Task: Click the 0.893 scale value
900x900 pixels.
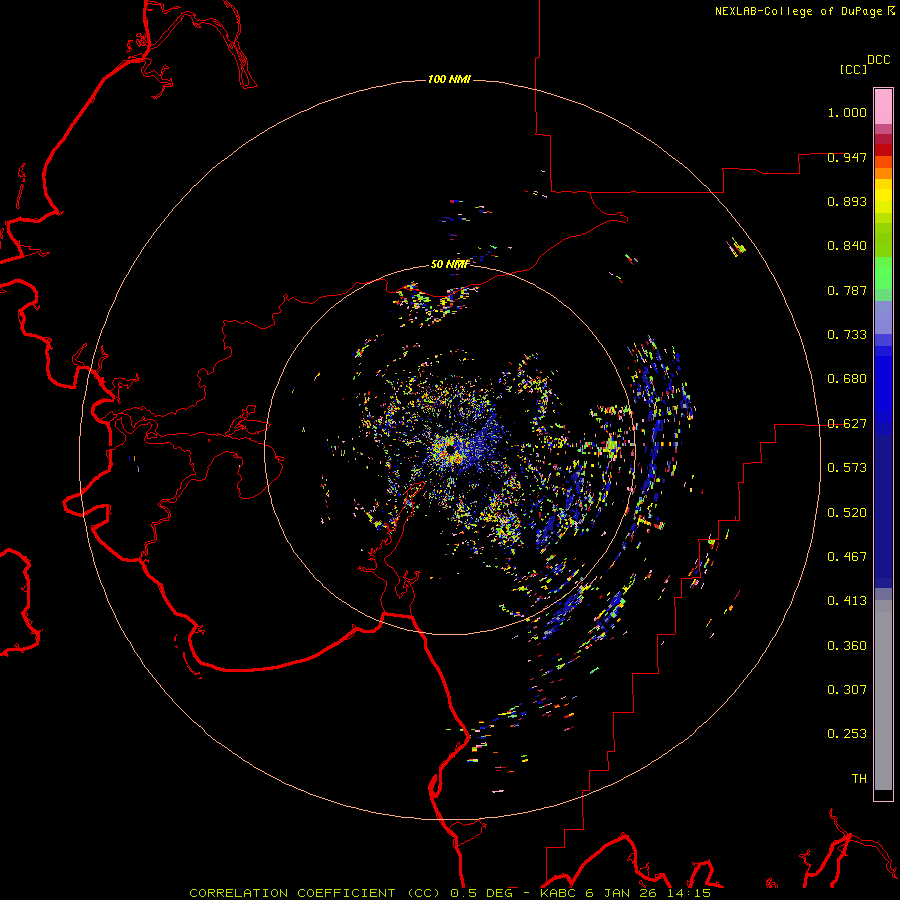Action: 847,201
